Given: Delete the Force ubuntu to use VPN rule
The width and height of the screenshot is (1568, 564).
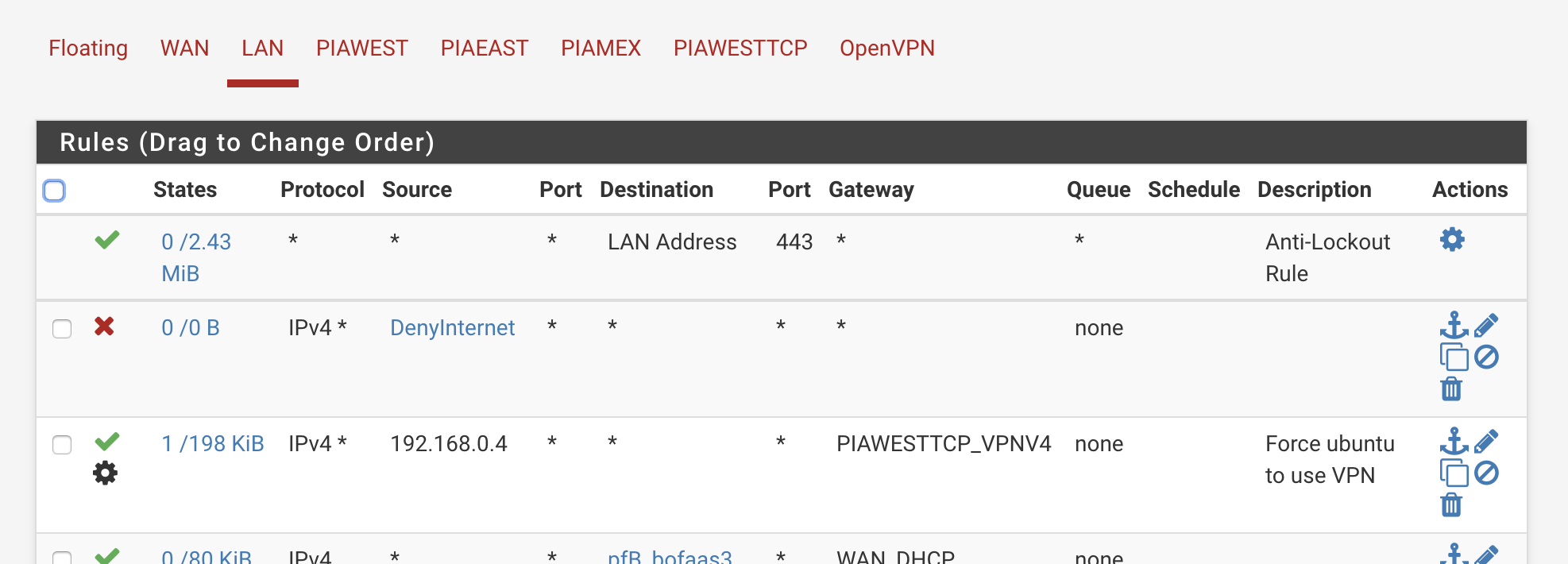Looking at the screenshot, I should (x=1451, y=505).
